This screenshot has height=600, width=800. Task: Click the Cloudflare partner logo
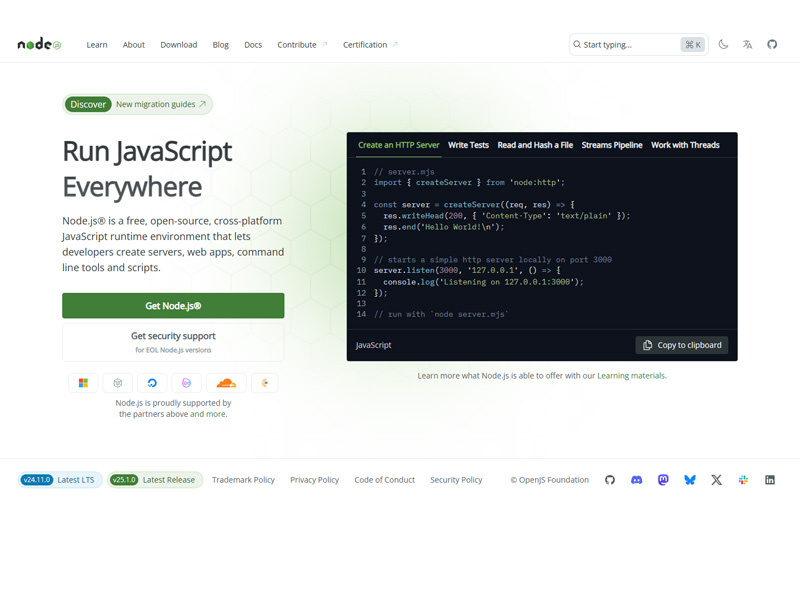point(226,383)
